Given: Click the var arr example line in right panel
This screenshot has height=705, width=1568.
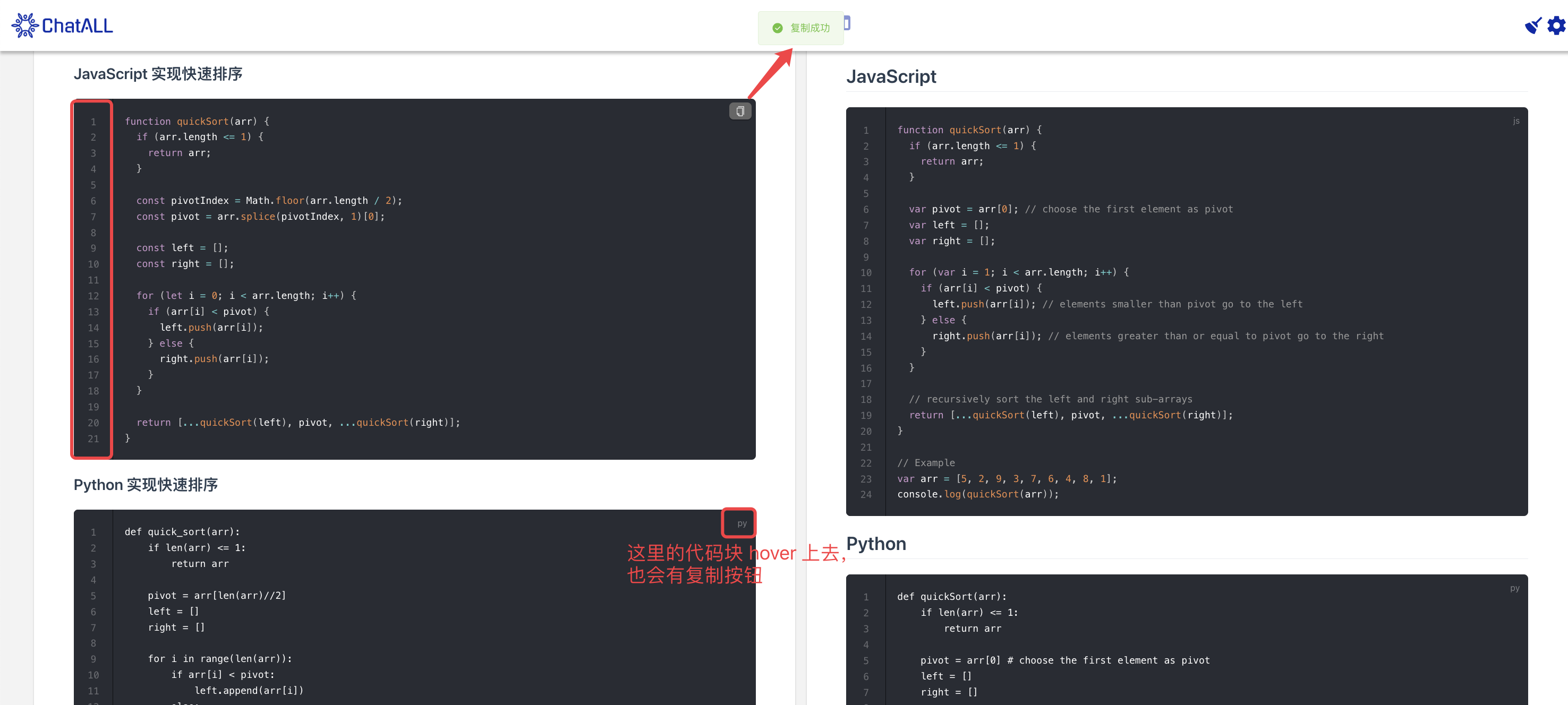Looking at the screenshot, I should click(1004, 479).
